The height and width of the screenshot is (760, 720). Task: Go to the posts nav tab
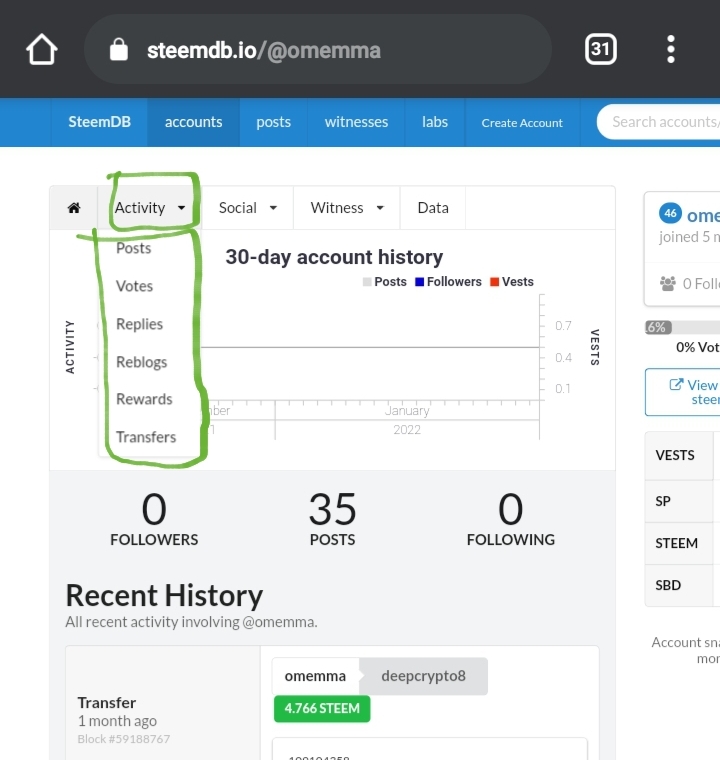point(273,122)
